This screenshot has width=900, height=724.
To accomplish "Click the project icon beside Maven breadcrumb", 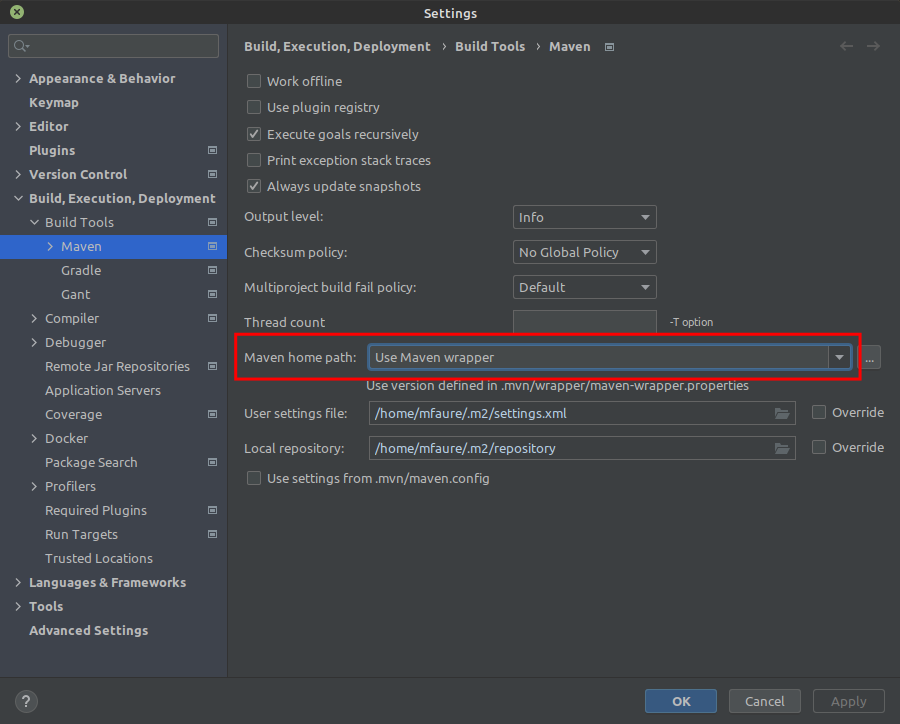I will 610,47.
